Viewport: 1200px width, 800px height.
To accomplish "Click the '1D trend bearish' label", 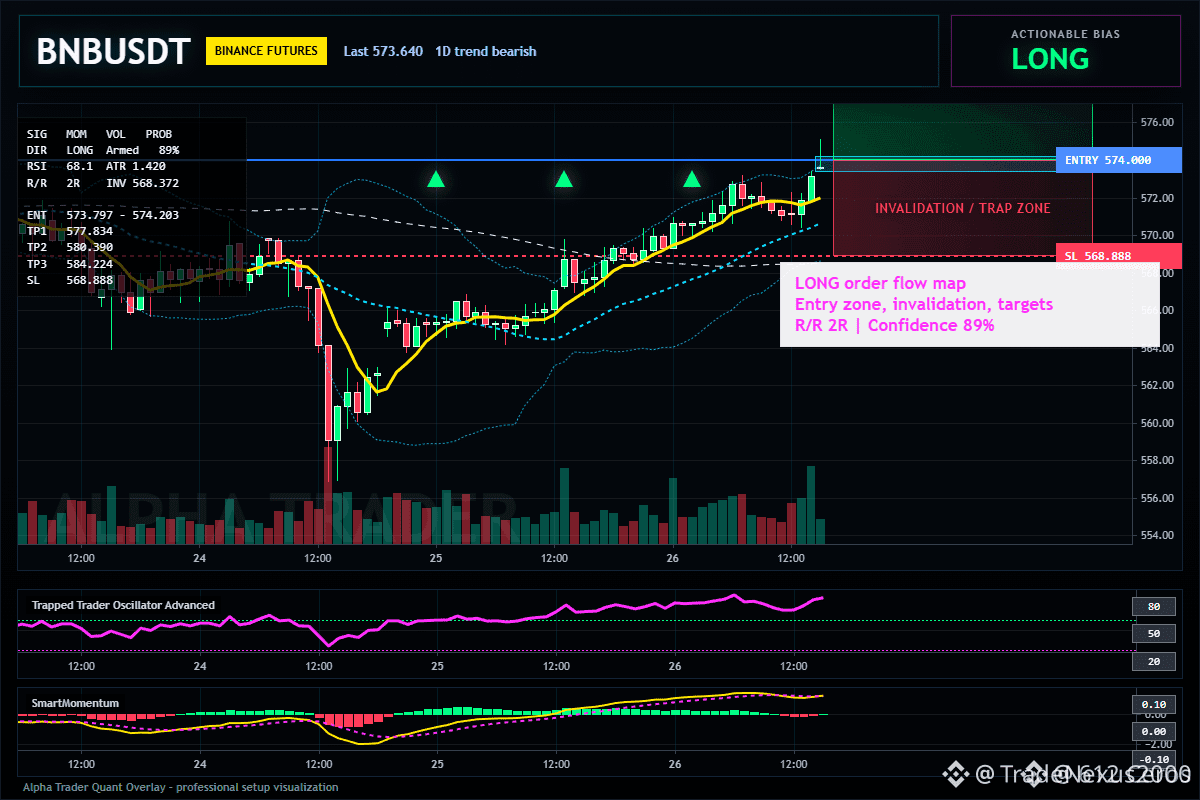I will coord(486,51).
